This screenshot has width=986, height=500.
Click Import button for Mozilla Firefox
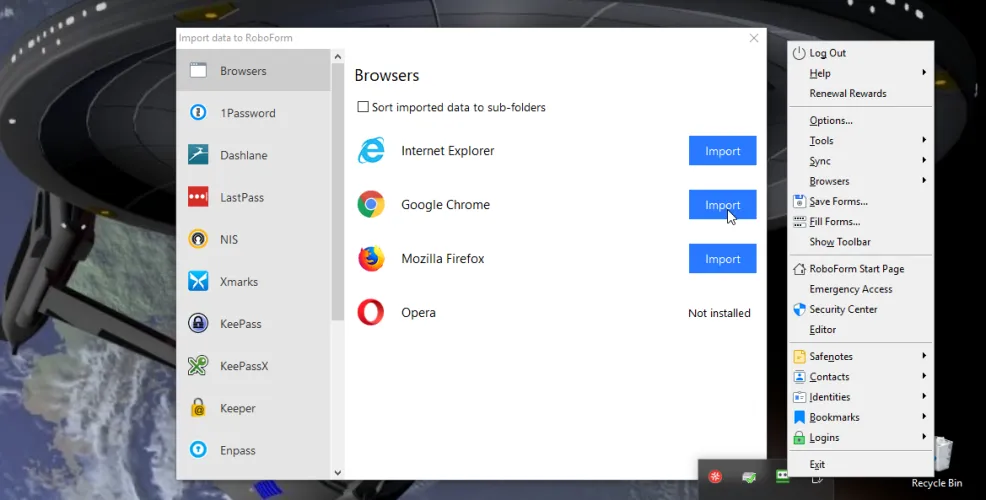(722, 259)
